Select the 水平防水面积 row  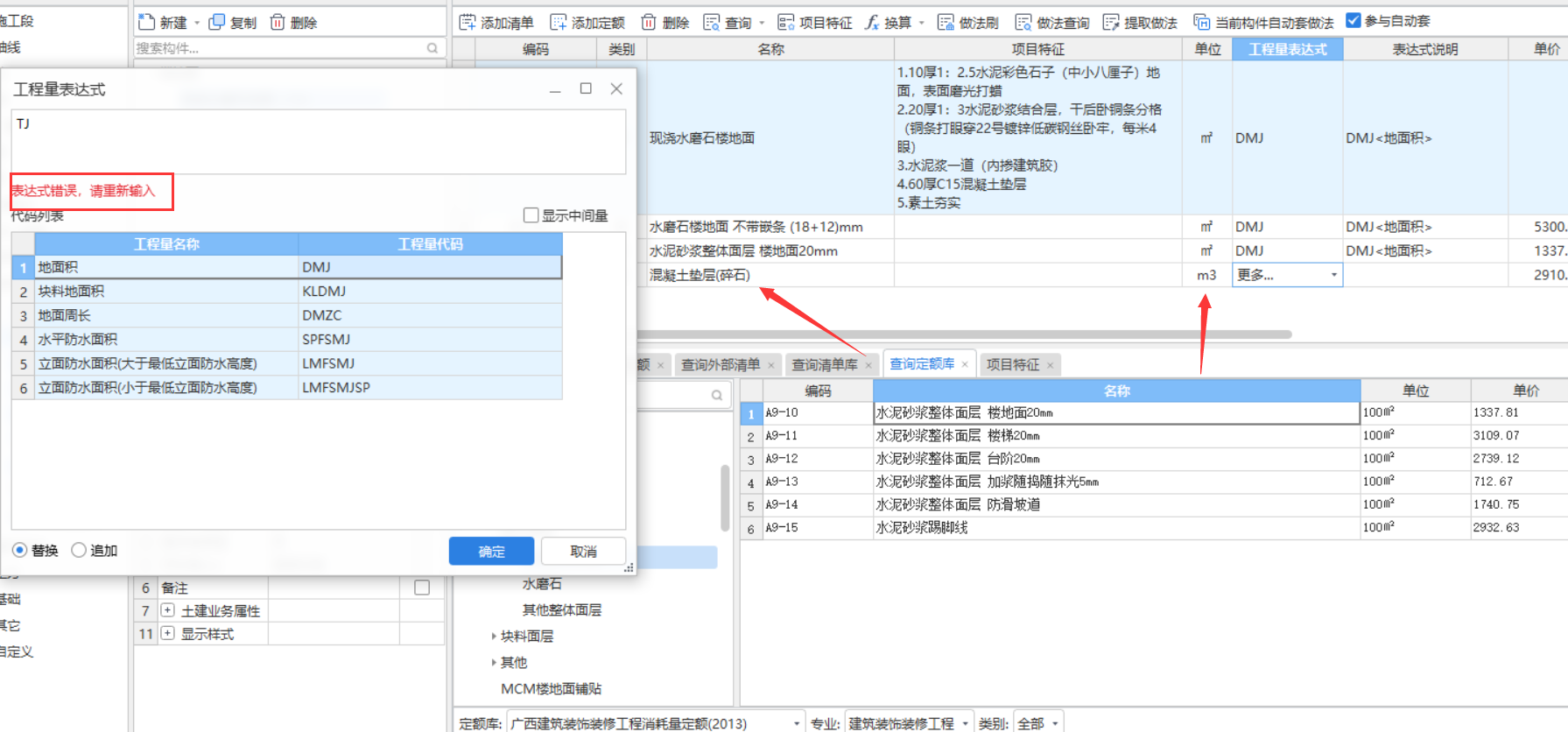point(287,339)
